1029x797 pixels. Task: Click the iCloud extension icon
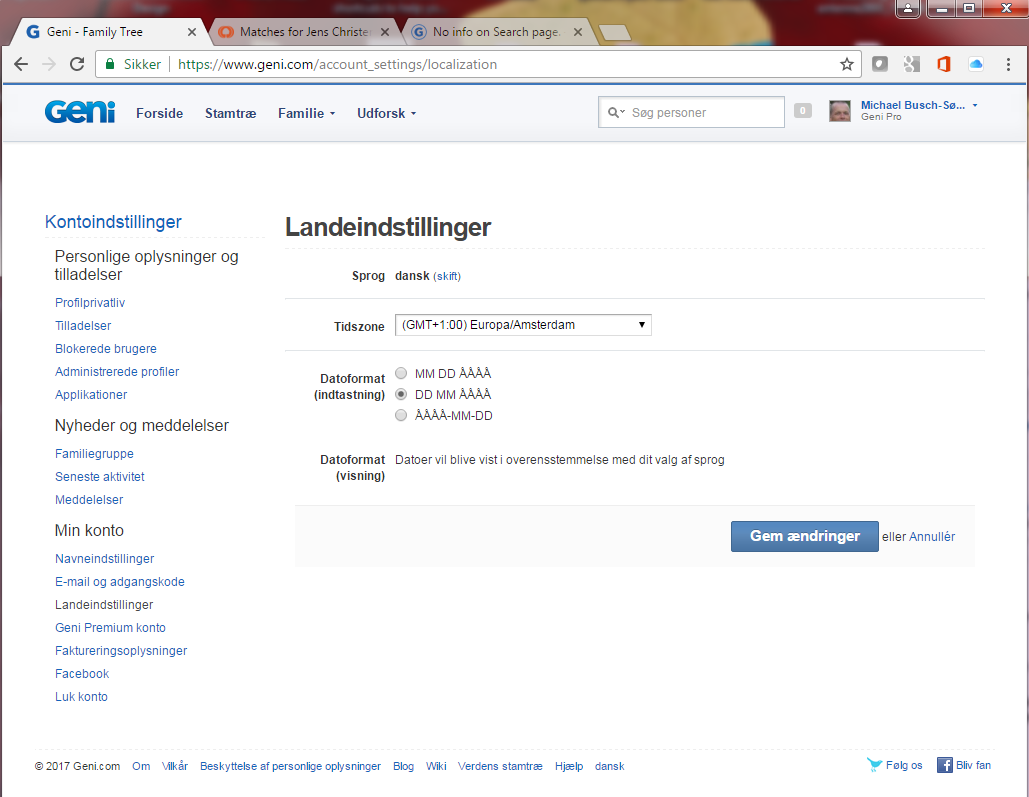tap(976, 64)
